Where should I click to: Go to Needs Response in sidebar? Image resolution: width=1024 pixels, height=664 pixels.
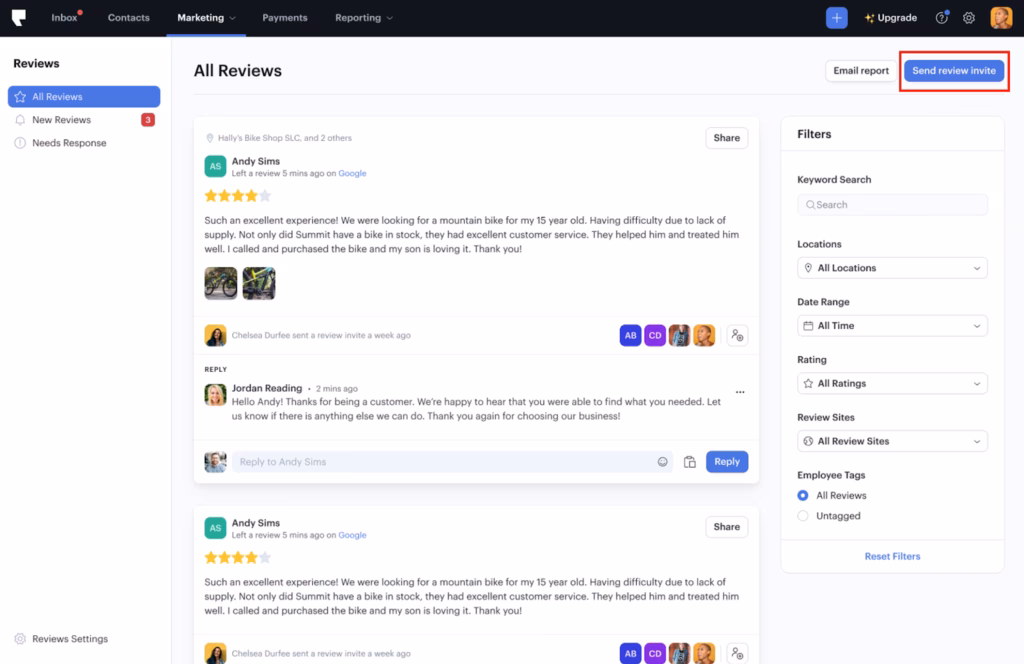(x=69, y=143)
